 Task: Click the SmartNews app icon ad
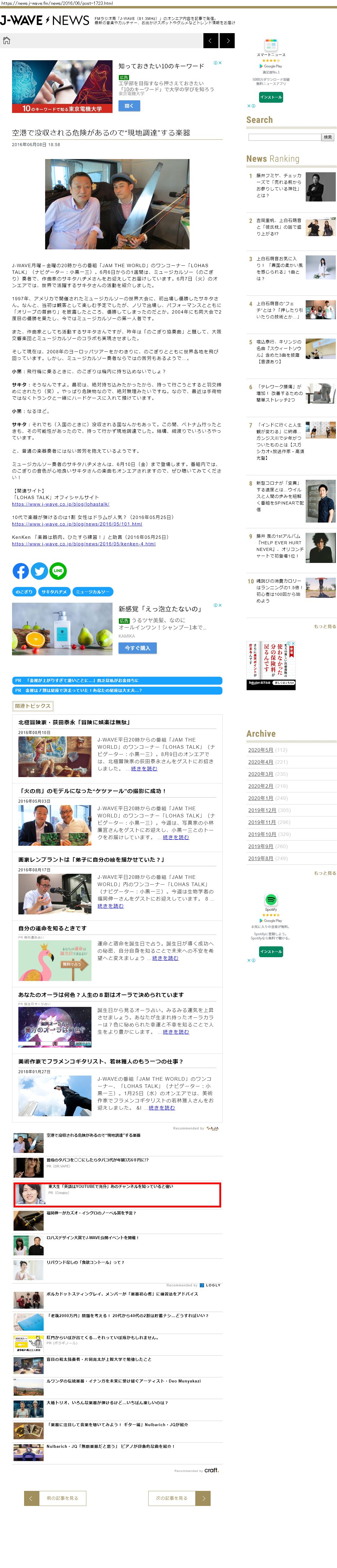point(271,45)
